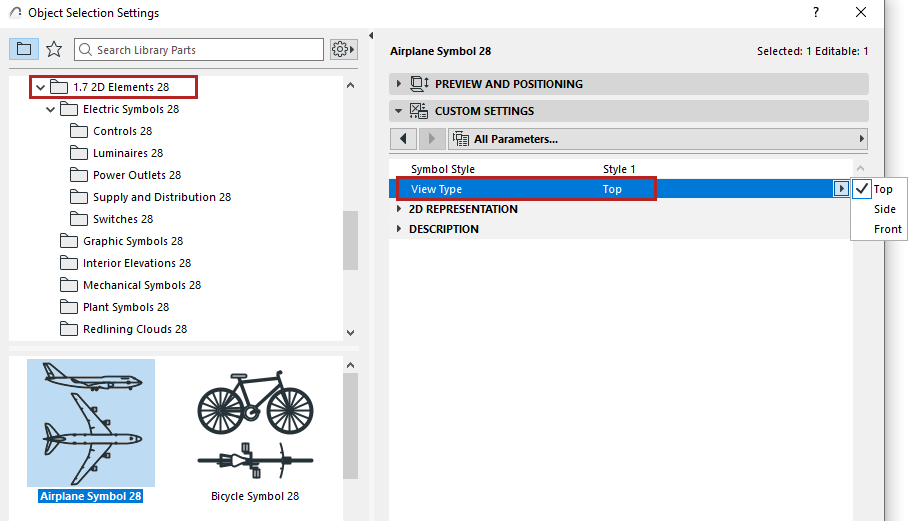This screenshot has width=913, height=521.
Task: Choose Front in View Type menu
Action: [887, 229]
